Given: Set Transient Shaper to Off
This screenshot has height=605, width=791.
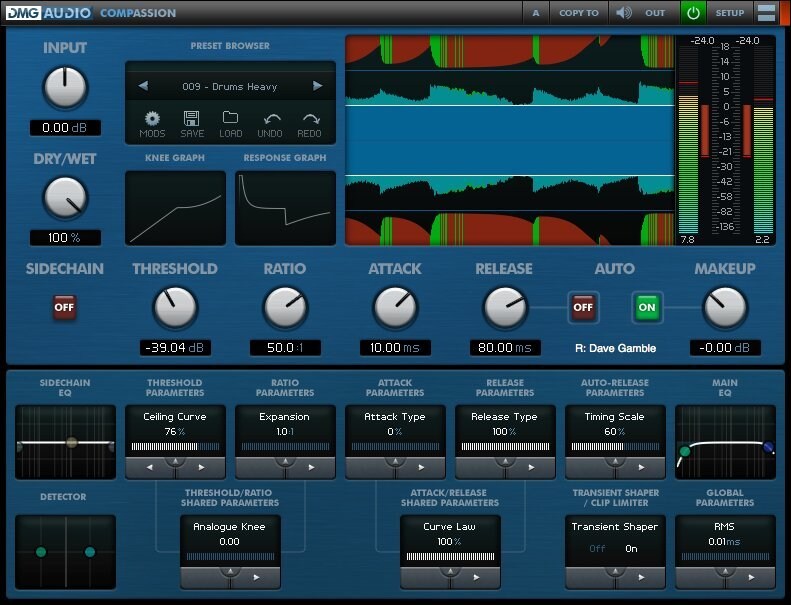Looking at the screenshot, I should [x=597, y=548].
